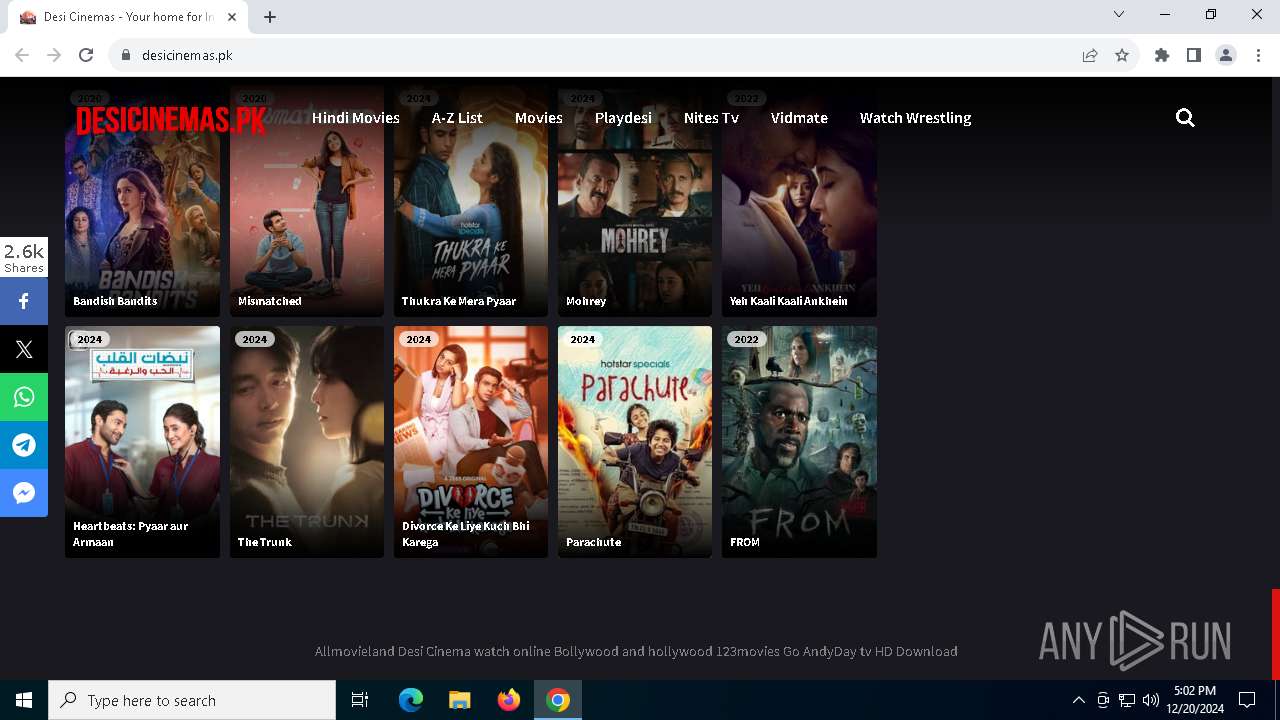Open the Yeh Kaali Kaali Ankhein poster
Image resolution: width=1280 pixels, height=720 pixels.
(x=799, y=201)
